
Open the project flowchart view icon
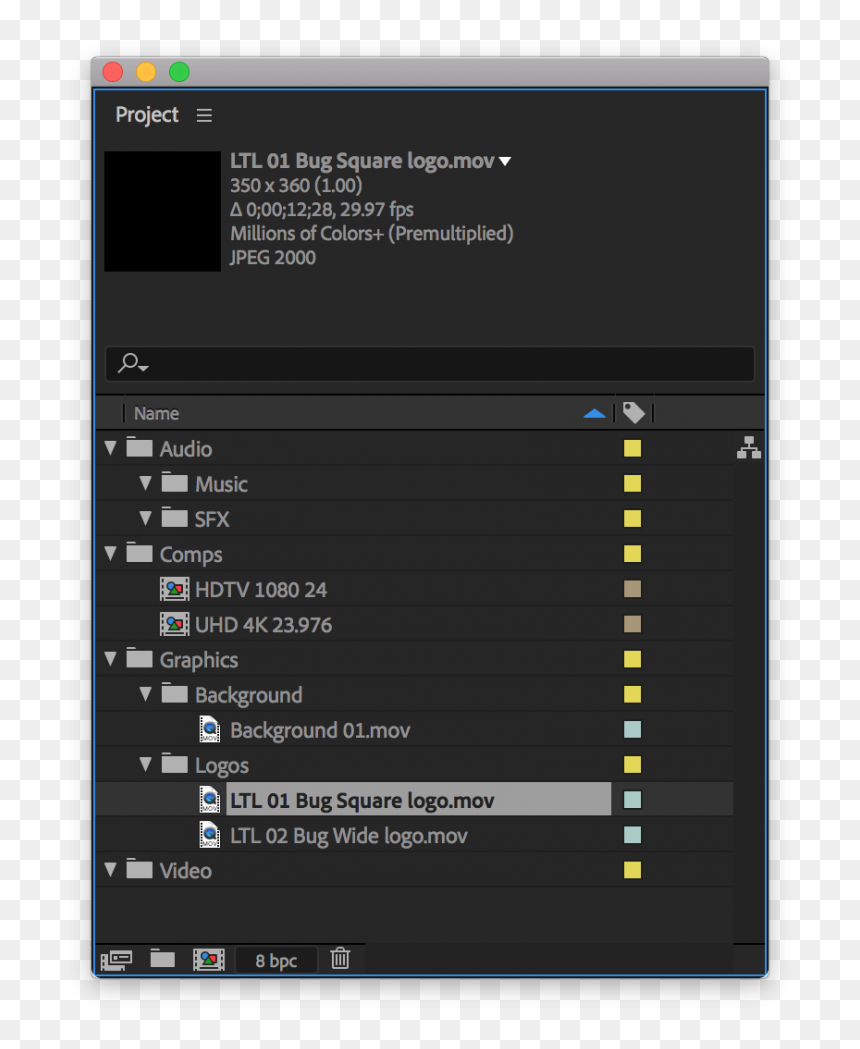(x=748, y=448)
